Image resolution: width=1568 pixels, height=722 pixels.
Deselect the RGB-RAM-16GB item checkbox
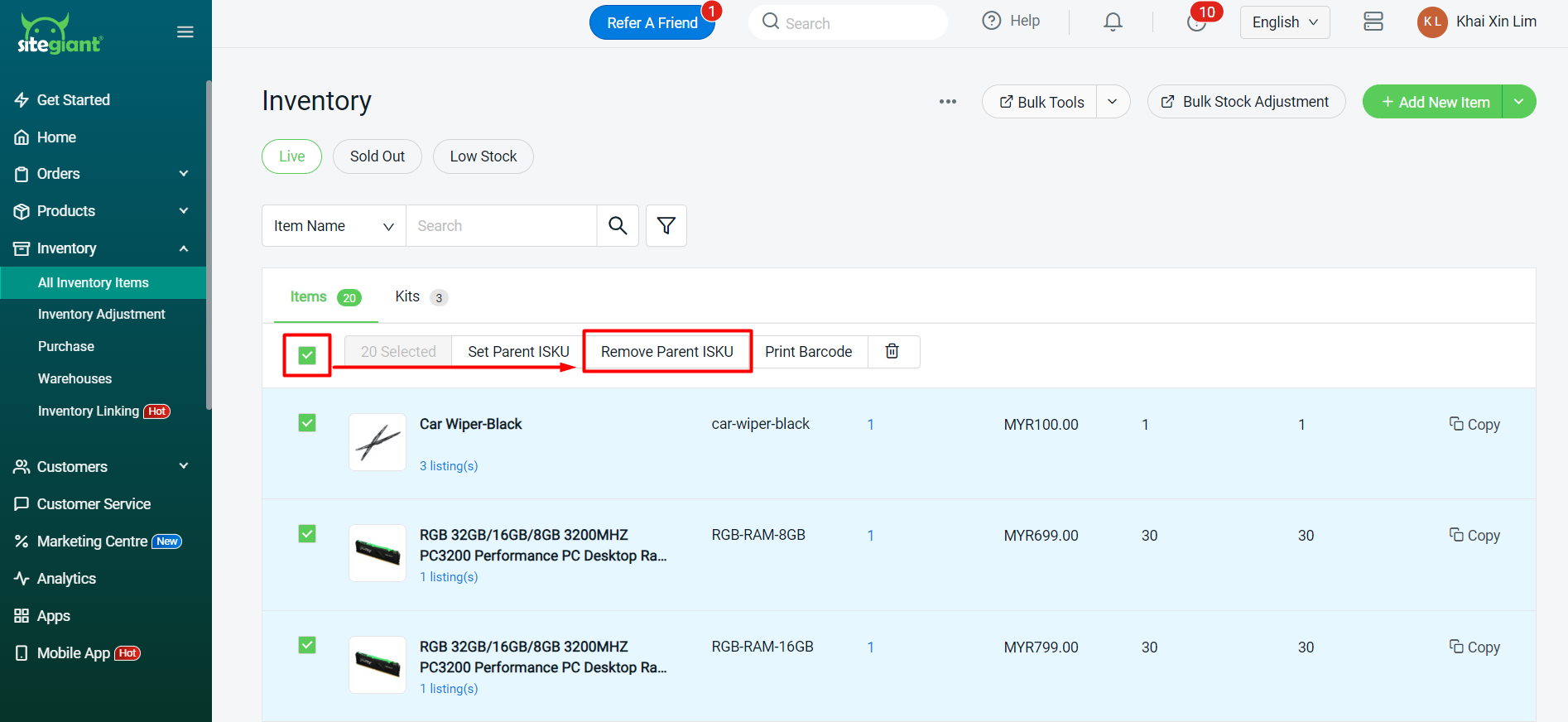(307, 645)
